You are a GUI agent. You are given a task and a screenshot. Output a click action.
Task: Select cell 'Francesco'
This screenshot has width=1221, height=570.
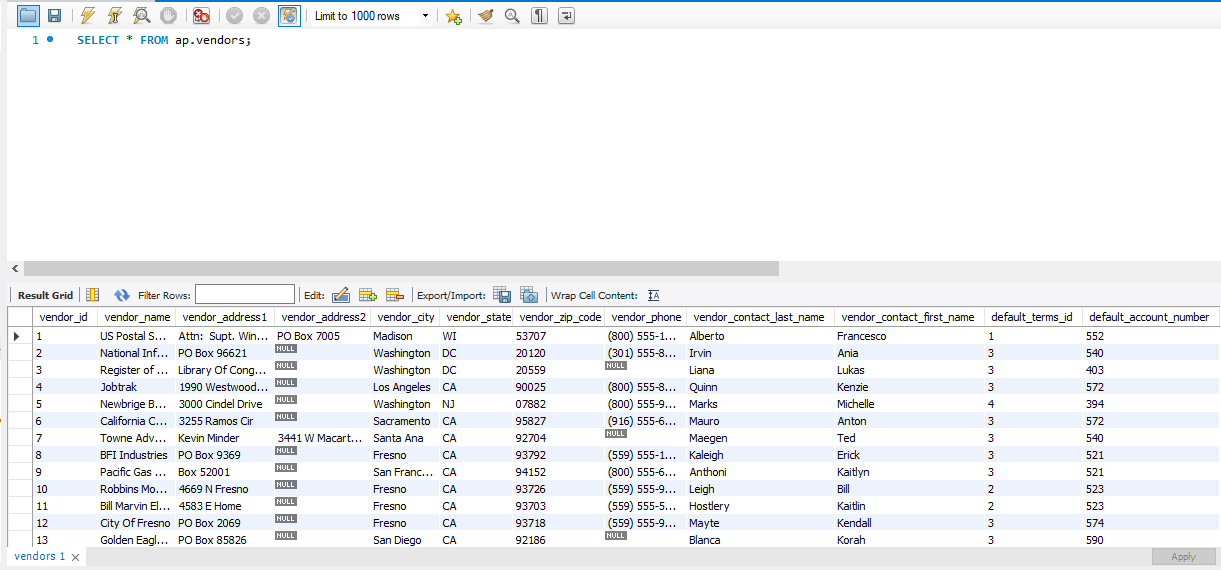coord(909,336)
